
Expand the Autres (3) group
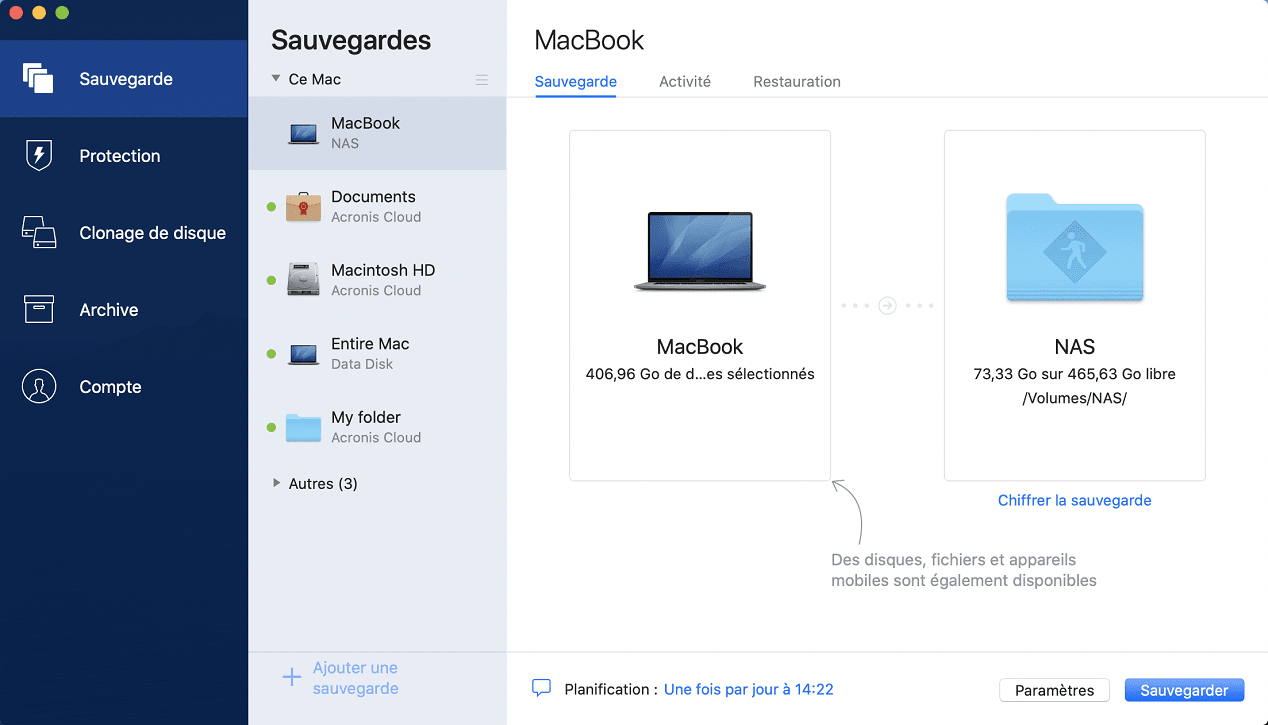(x=277, y=483)
